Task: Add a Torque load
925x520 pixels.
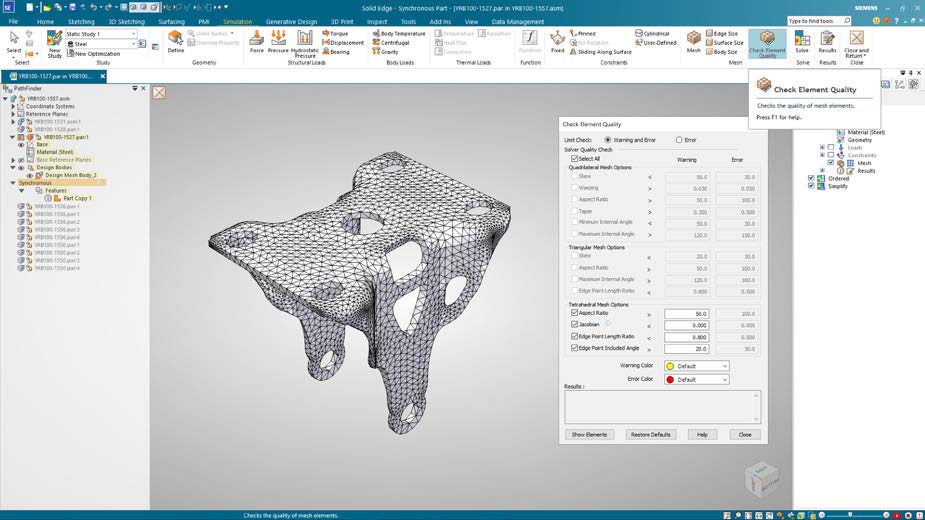Action: [335, 34]
